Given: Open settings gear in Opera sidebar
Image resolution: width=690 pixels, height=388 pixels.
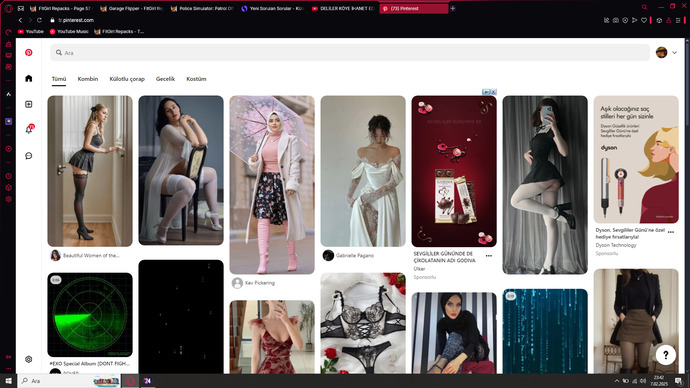Looking at the screenshot, I should tap(8, 199).
